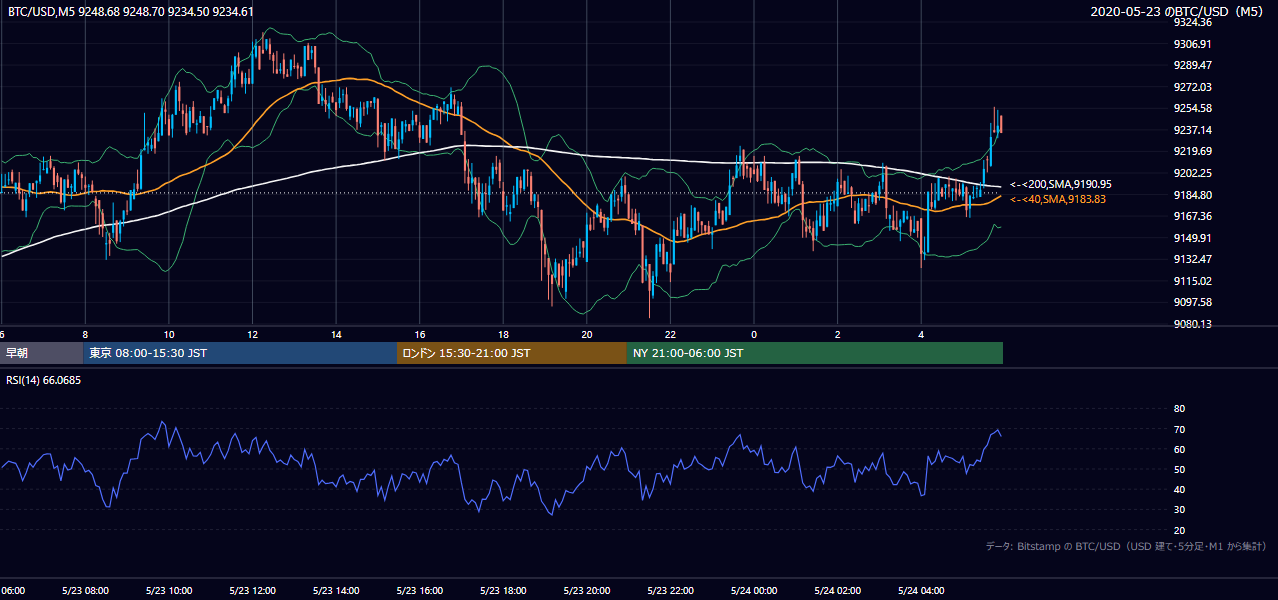
Task: Click the Bitstamp data source note
Action: pyautogui.click(x=1126, y=546)
